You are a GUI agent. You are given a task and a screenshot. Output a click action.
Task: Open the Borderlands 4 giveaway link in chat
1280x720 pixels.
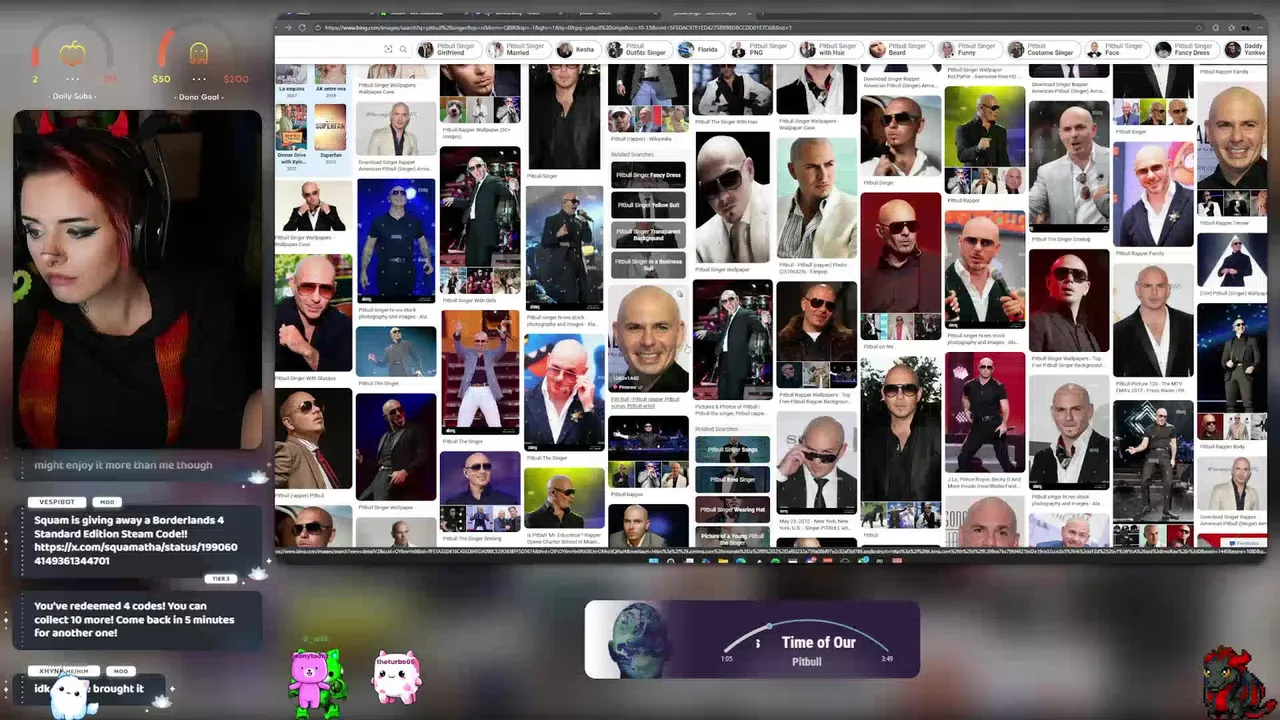[136, 554]
